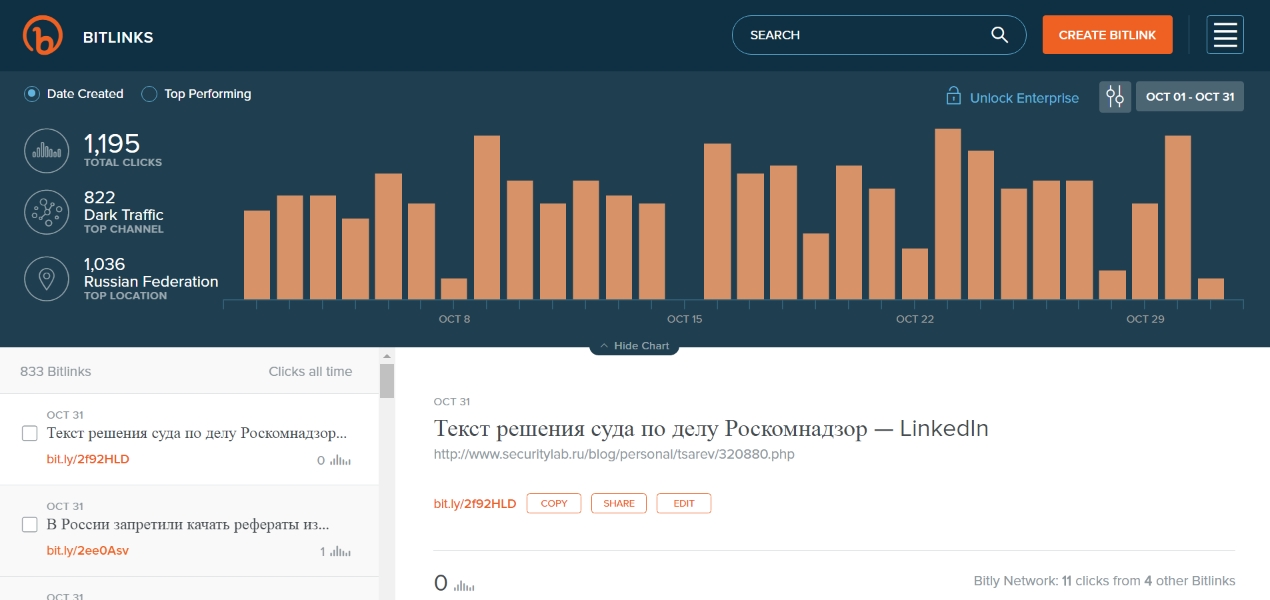Open the securitylab.ru long URL link
This screenshot has height=600, width=1270.
[614, 454]
